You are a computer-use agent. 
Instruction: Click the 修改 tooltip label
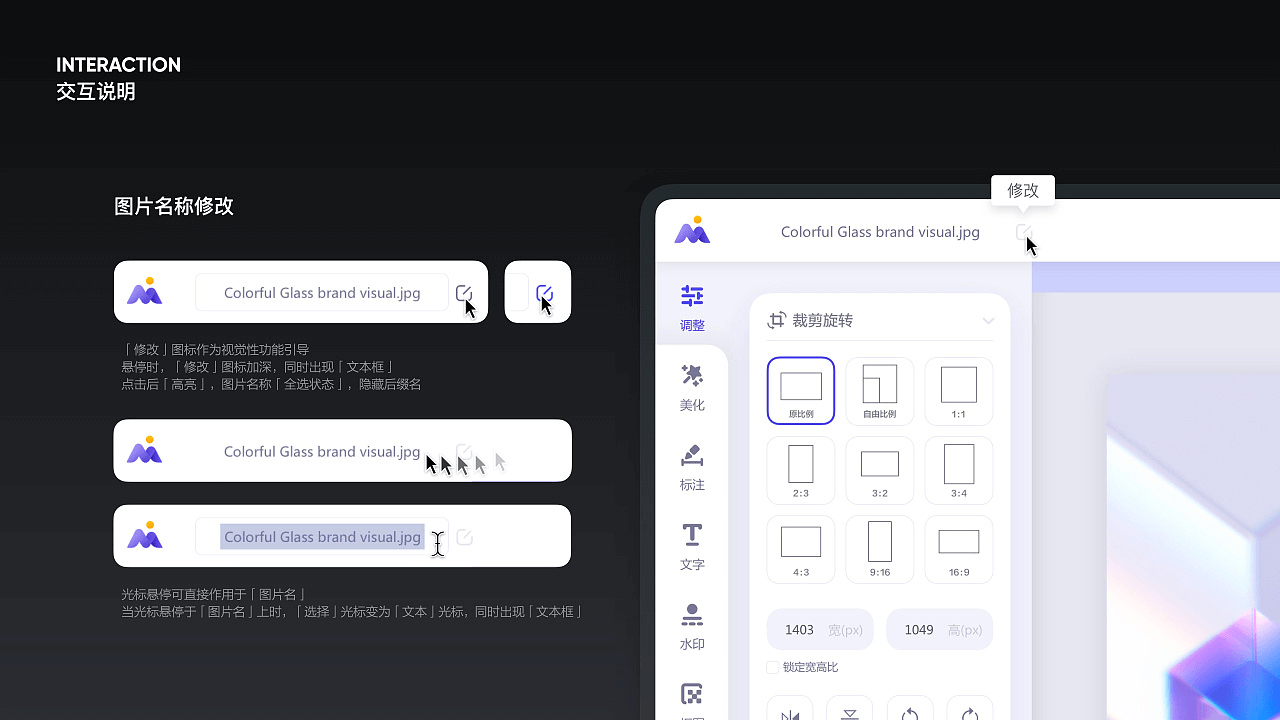click(x=1023, y=190)
